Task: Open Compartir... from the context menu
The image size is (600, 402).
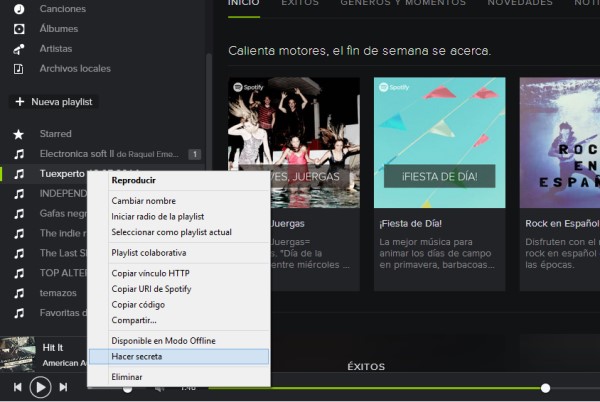Action: click(179, 321)
